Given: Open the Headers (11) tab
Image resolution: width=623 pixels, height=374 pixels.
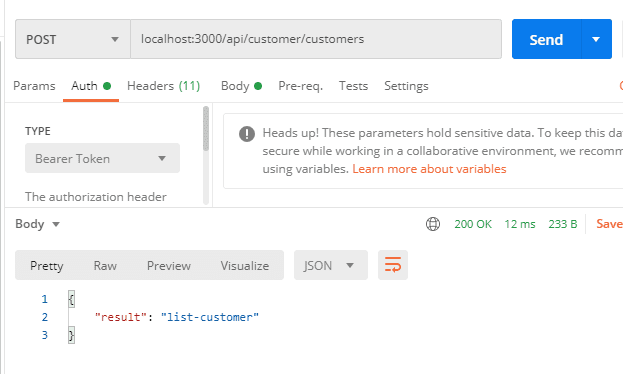Looking at the screenshot, I should (x=163, y=86).
